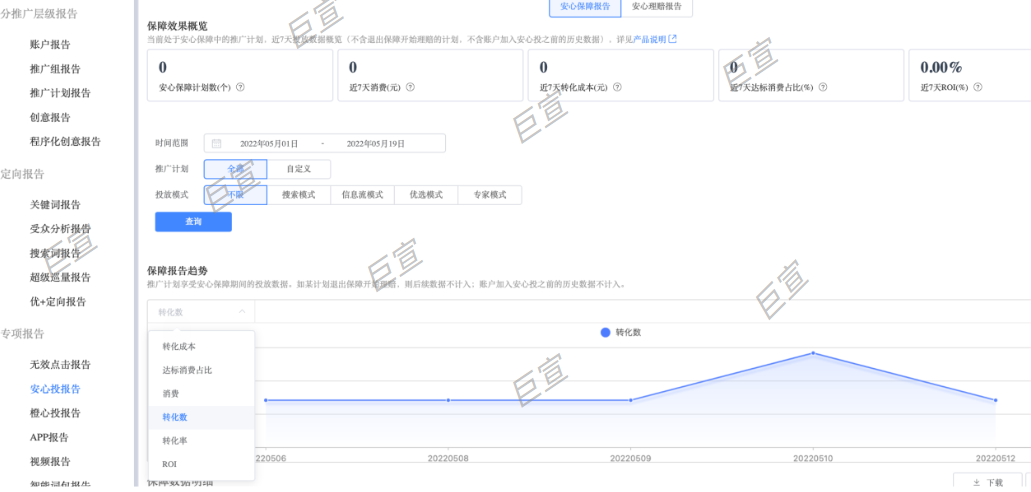
Task: Click the 查询 button
Action: [193, 222]
